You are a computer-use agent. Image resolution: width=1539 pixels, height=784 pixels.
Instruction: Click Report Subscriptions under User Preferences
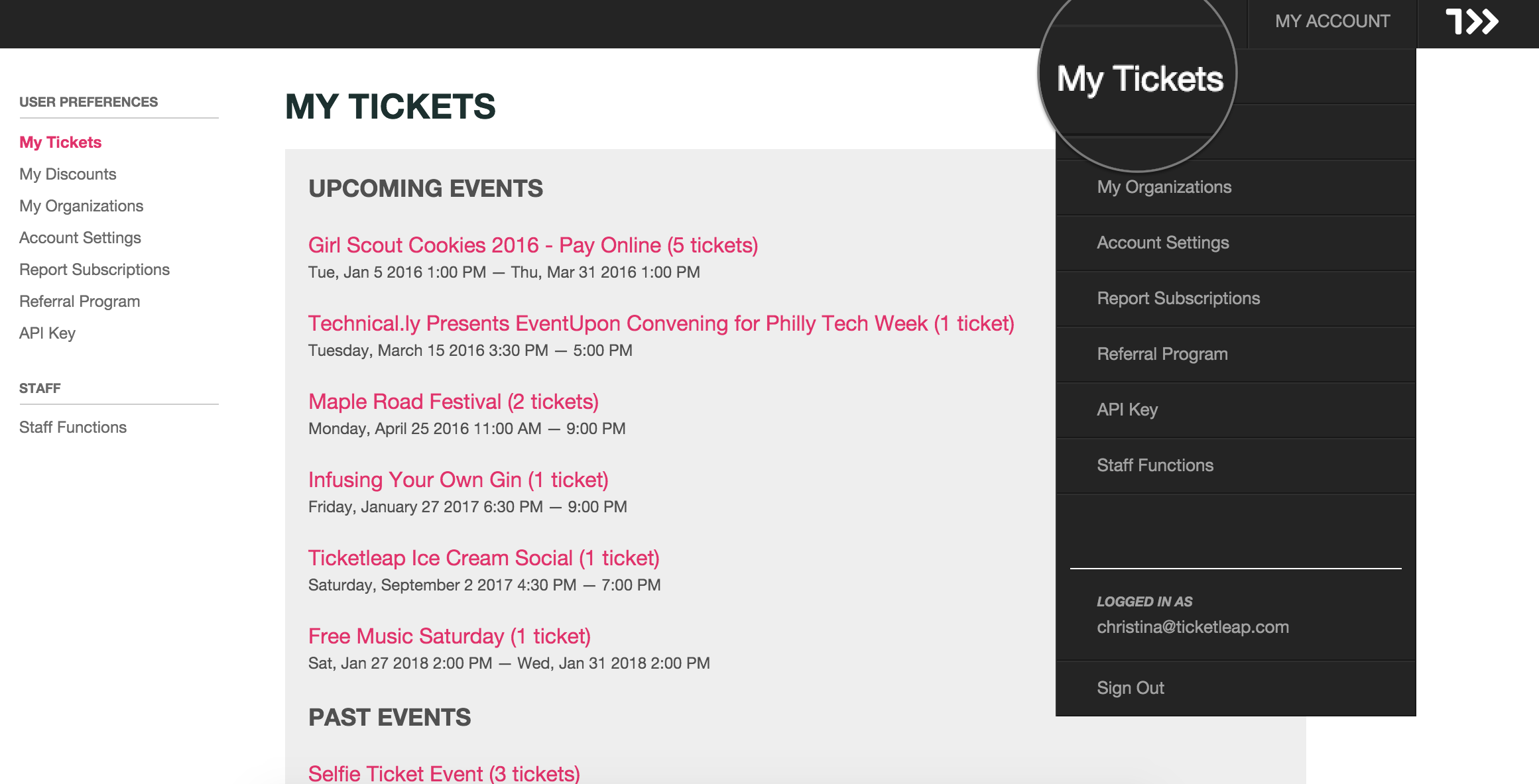[x=95, y=269]
